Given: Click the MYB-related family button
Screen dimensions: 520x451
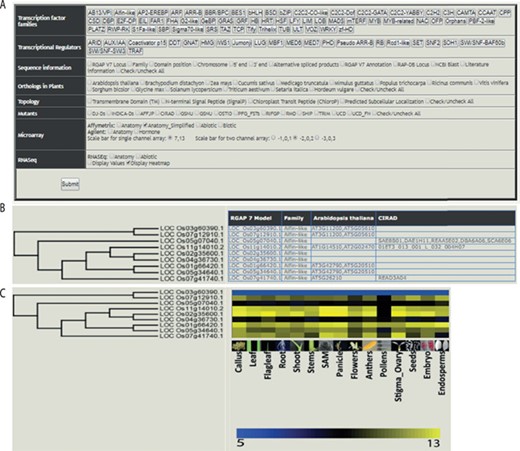Looking at the screenshot, I should pos(398,21).
